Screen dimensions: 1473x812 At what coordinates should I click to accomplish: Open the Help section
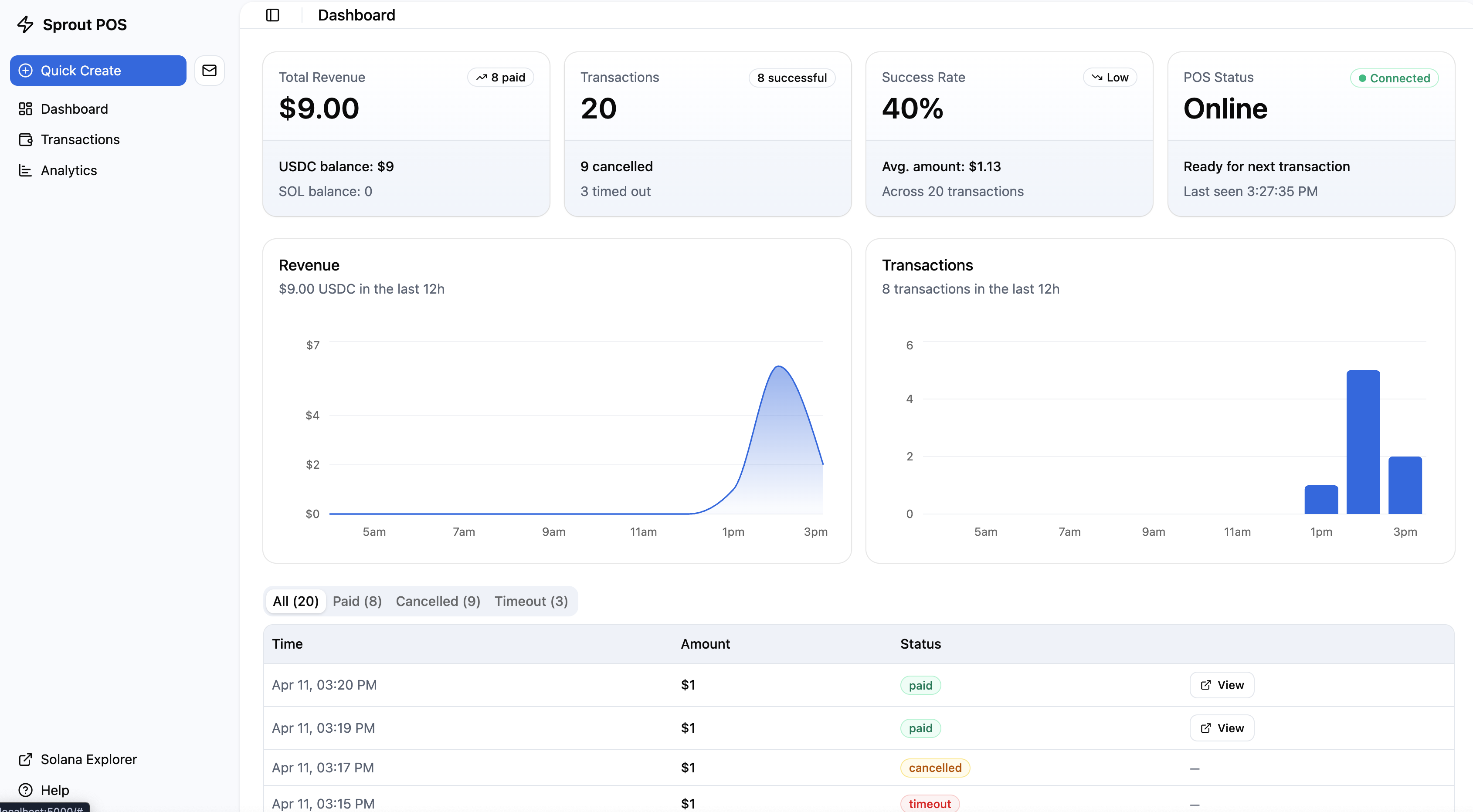click(x=54, y=790)
